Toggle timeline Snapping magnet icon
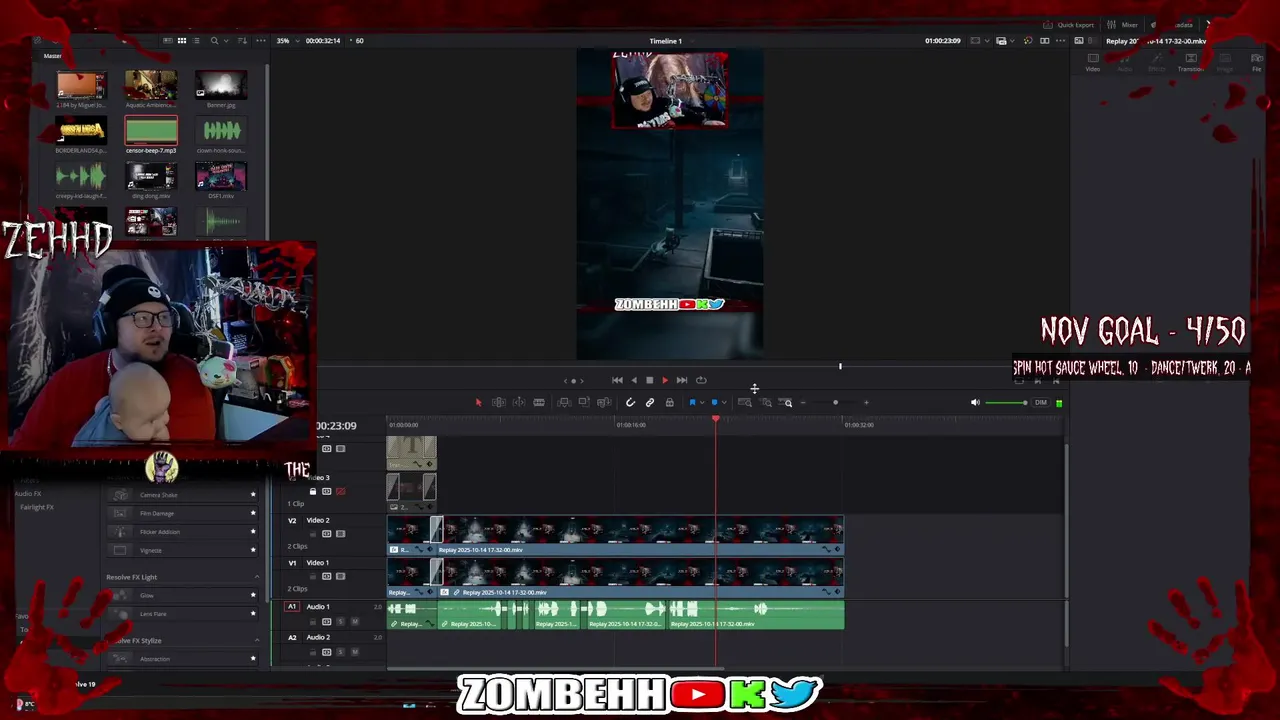 [630, 402]
